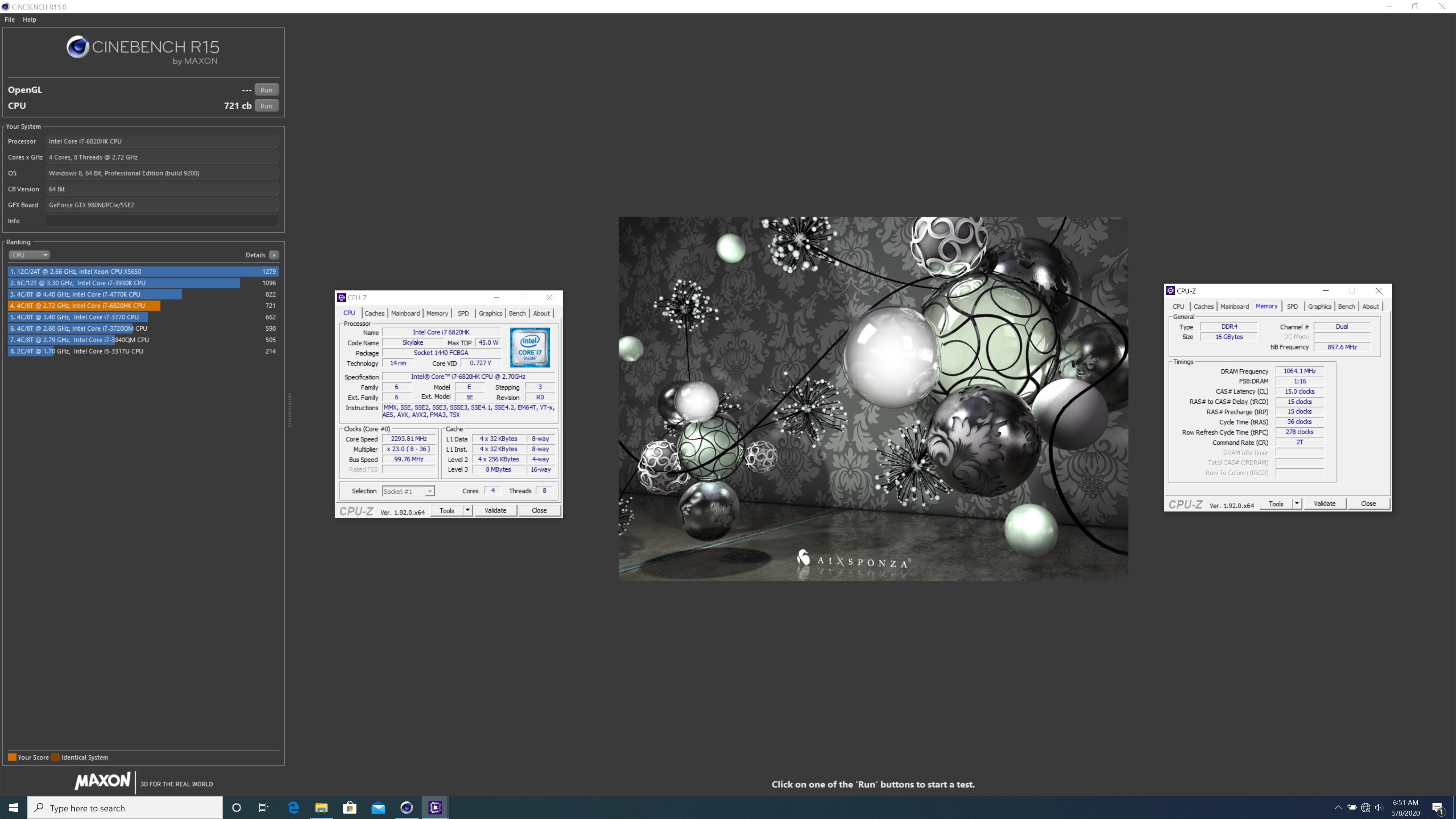Click Validate in left CPU-Z window
Image resolution: width=1456 pixels, height=819 pixels.
click(495, 510)
